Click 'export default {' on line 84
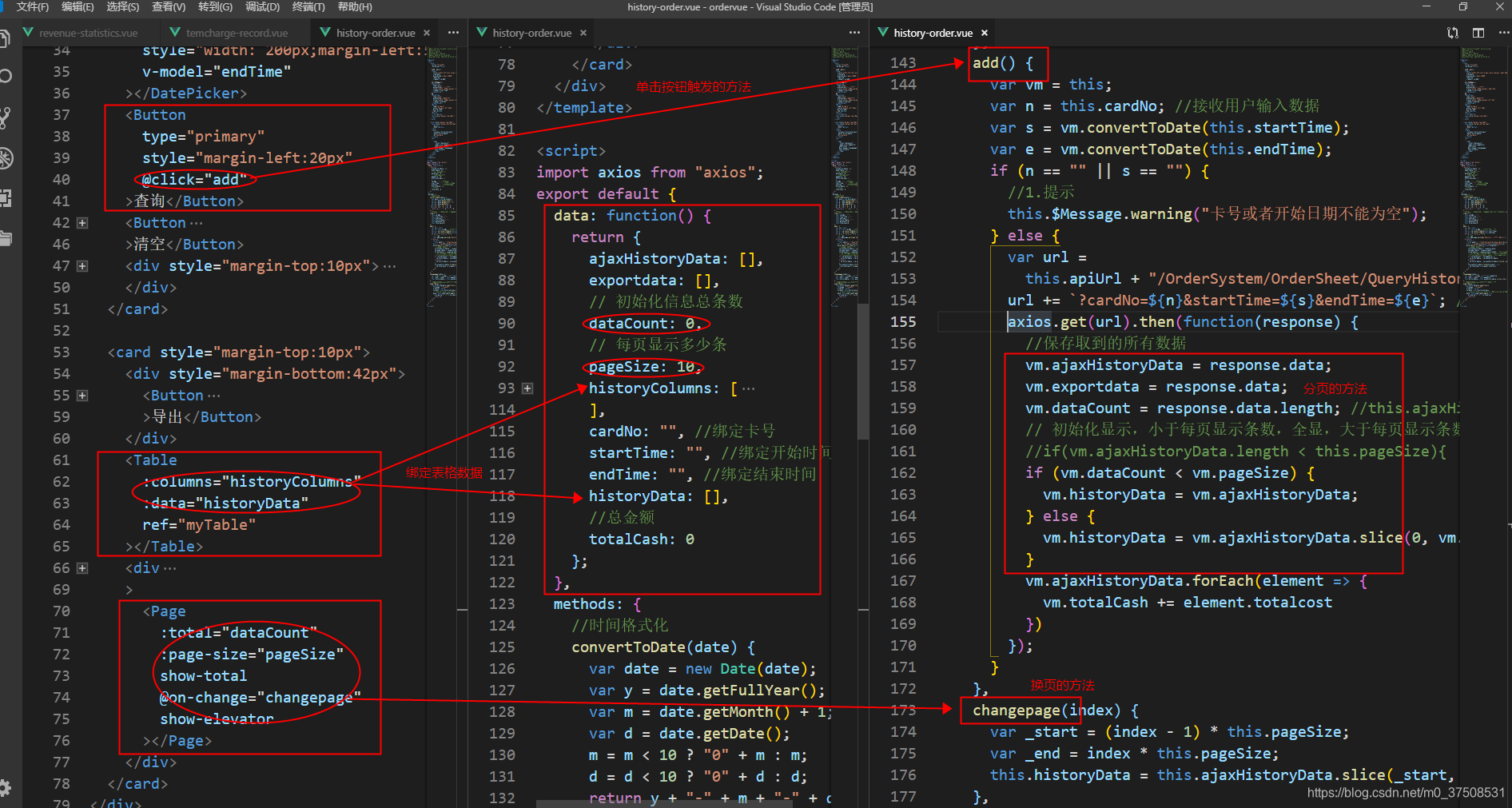The height and width of the screenshot is (808, 1512). 606,194
